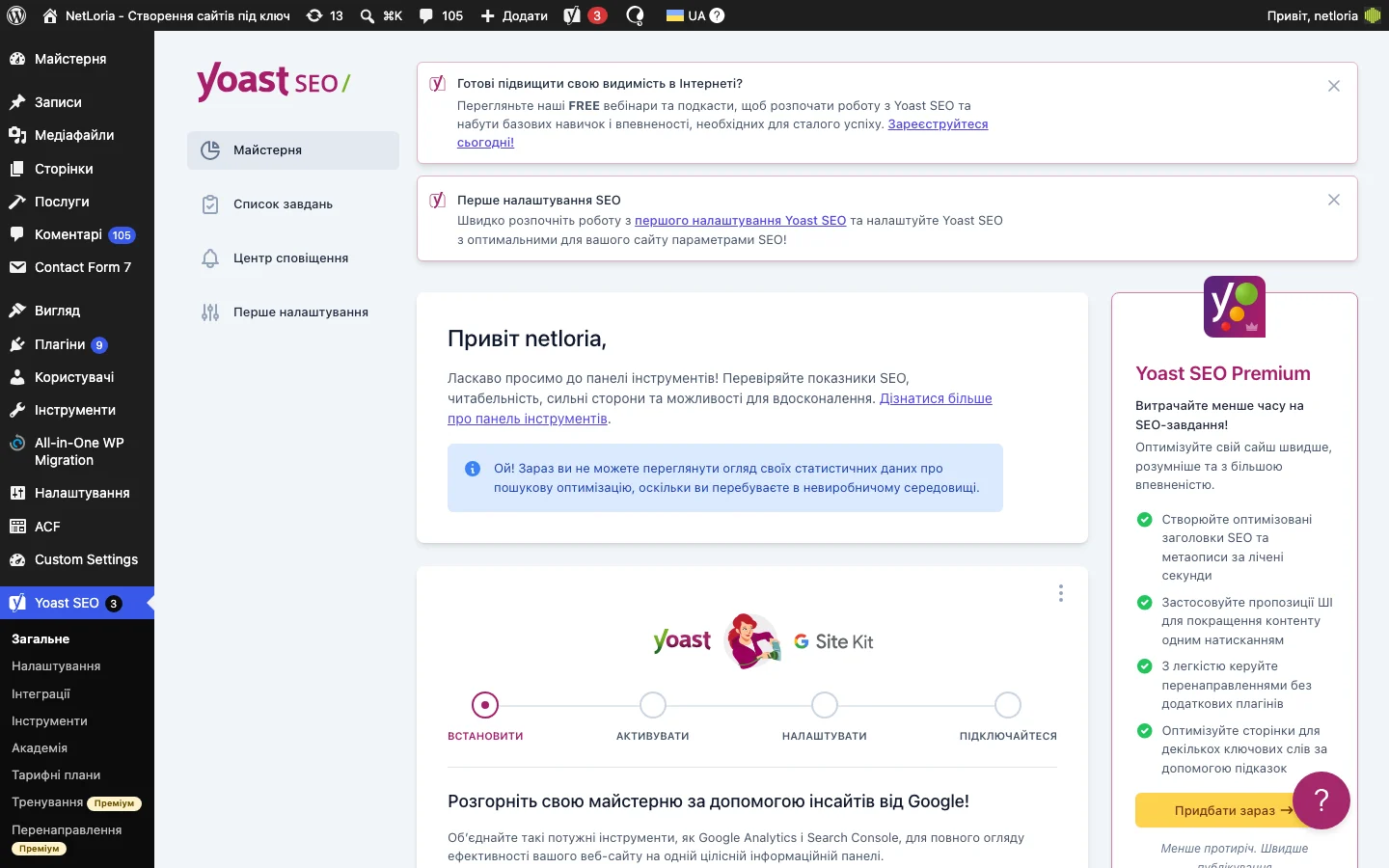1389x868 pixels.
Task: Dismiss the webinar visibility notice
Action: click(x=1334, y=86)
